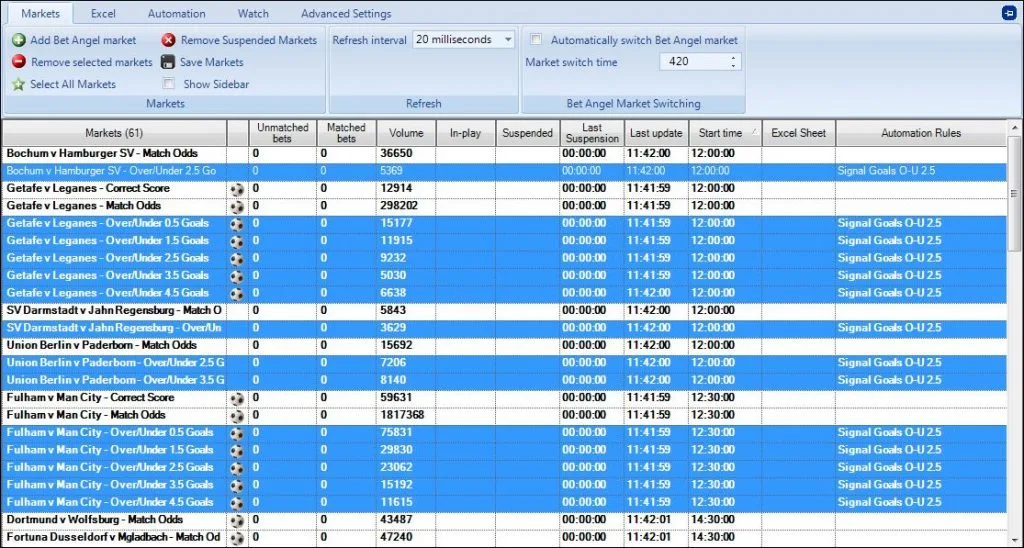Click the Select All Markets star icon
Viewport: 1024px width, 548px height.
click(18, 84)
